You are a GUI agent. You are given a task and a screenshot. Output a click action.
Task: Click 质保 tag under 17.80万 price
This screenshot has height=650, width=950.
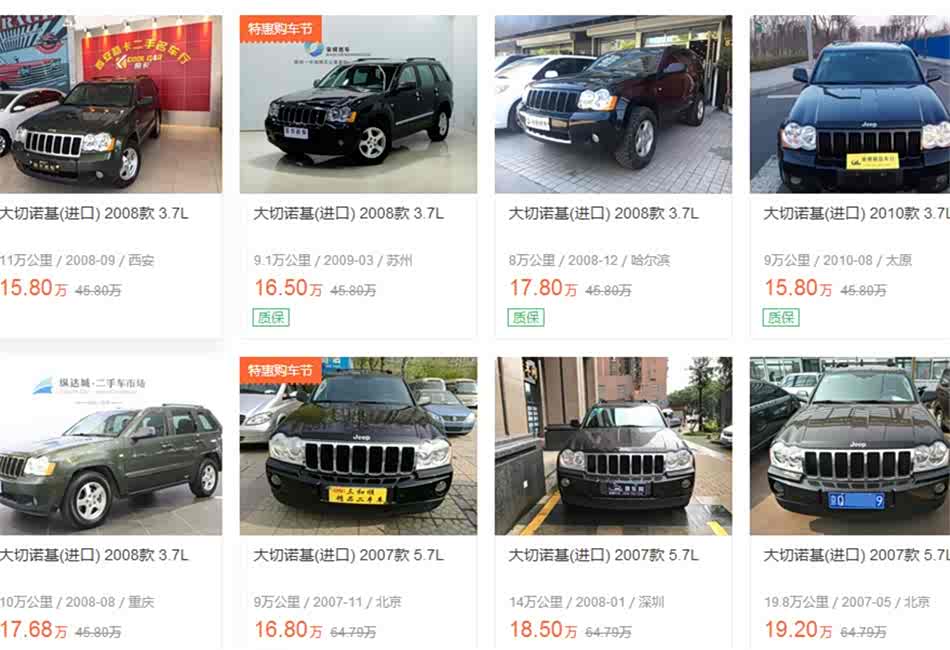[x=526, y=317]
